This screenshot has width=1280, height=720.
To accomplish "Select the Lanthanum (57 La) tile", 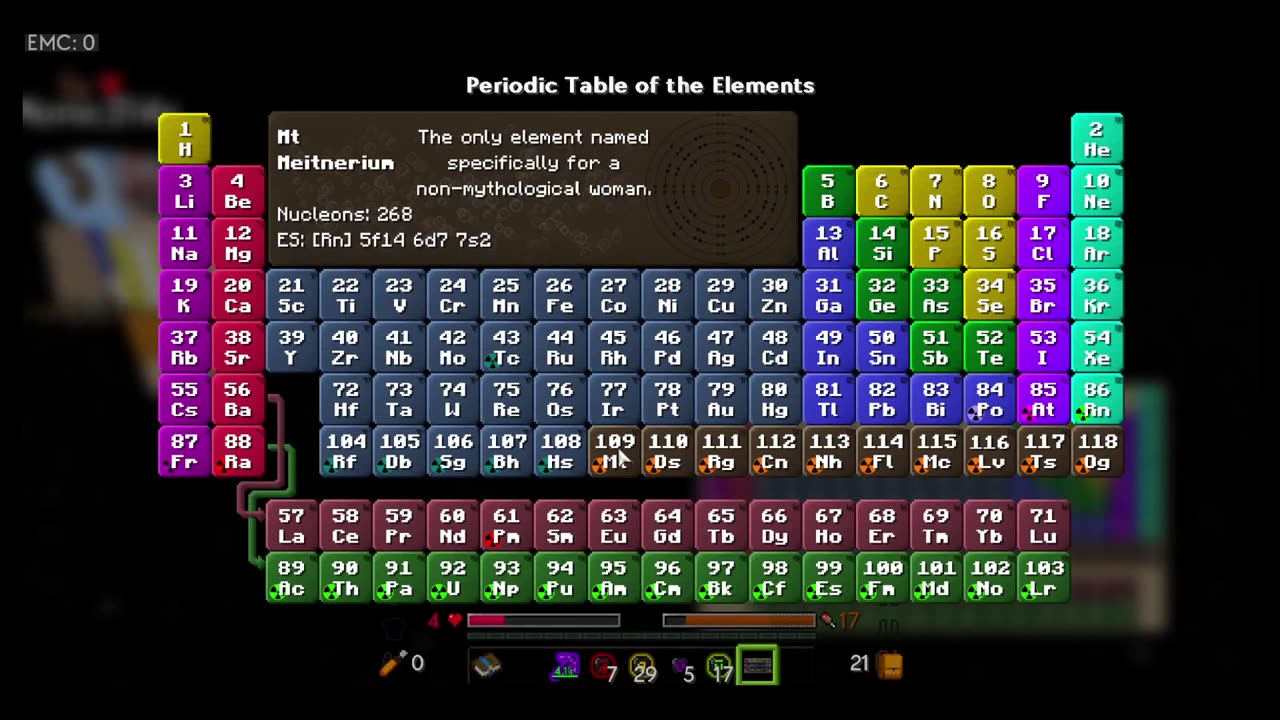I will pyautogui.click(x=292, y=526).
